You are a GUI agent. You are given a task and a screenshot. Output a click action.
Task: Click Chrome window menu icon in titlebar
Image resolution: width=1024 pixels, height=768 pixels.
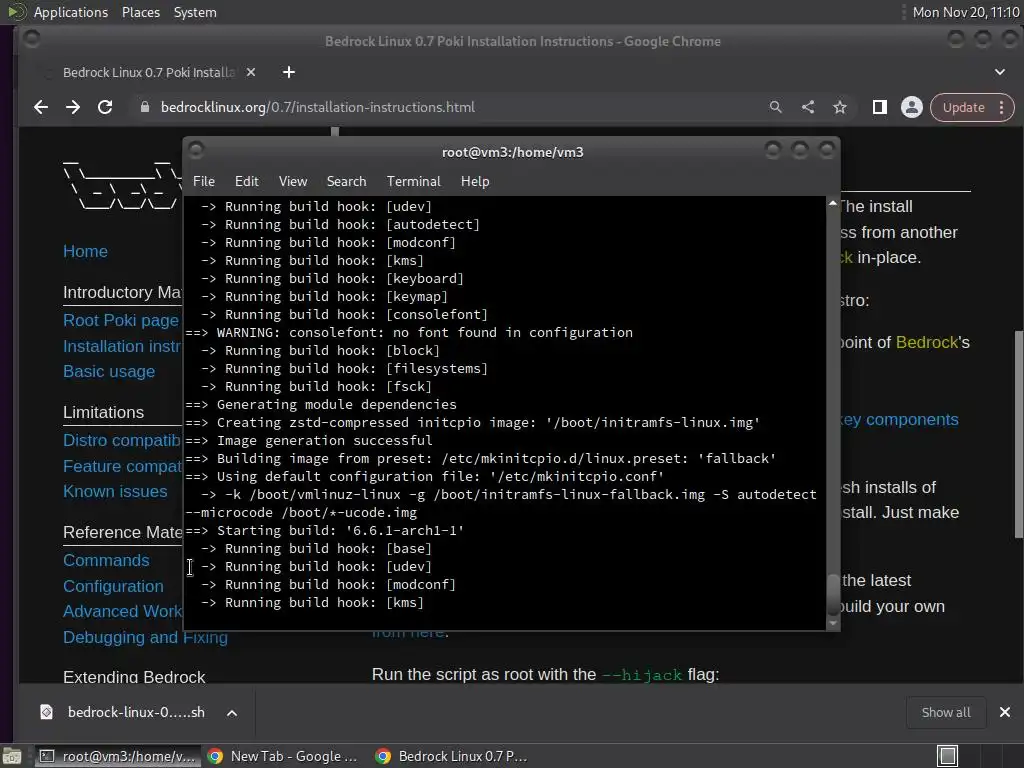pos(31,39)
